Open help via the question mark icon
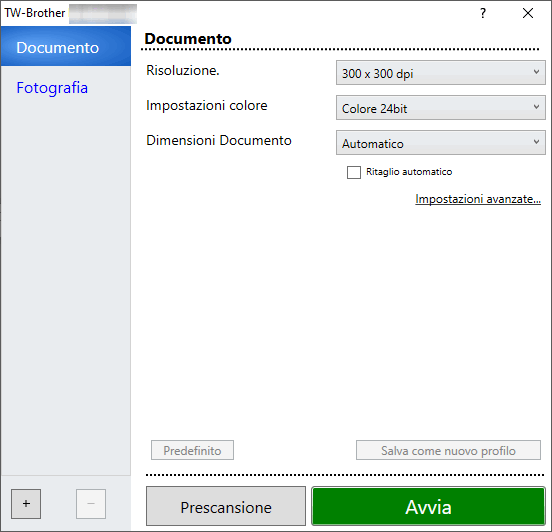The width and height of the screenshot is (552, 532). tap(483, 13)
